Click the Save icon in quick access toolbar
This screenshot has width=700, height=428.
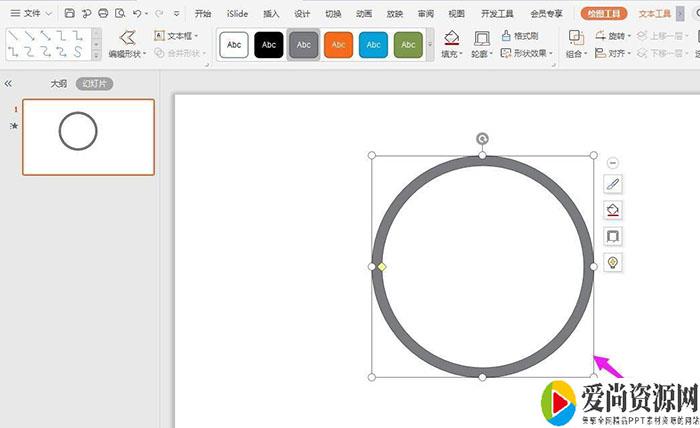69,14
